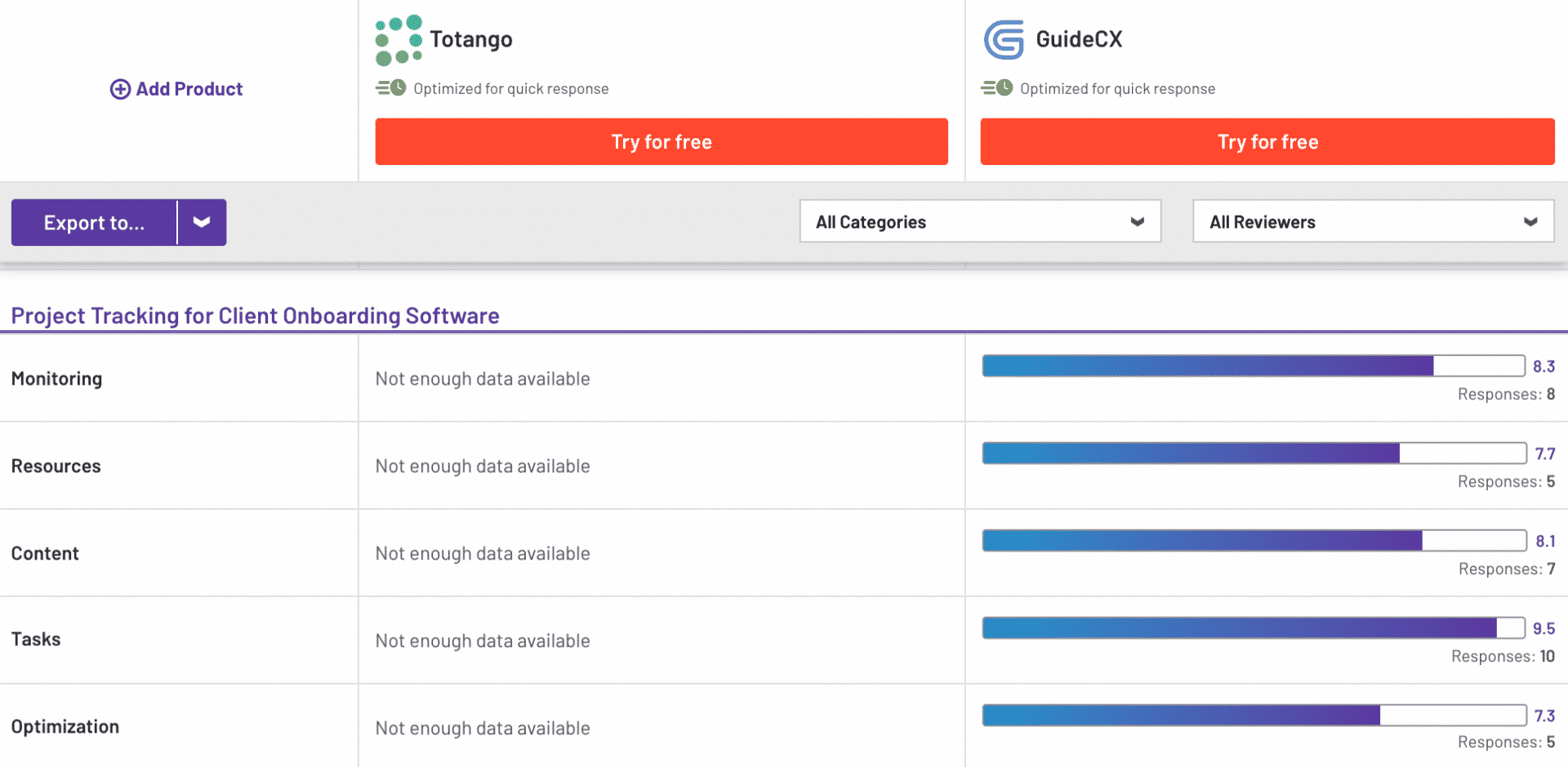This screenshot has height=767, width=1568.
Task: Click Totango's Not enough data text for Monitoring
Action: [x=483, y=378]
